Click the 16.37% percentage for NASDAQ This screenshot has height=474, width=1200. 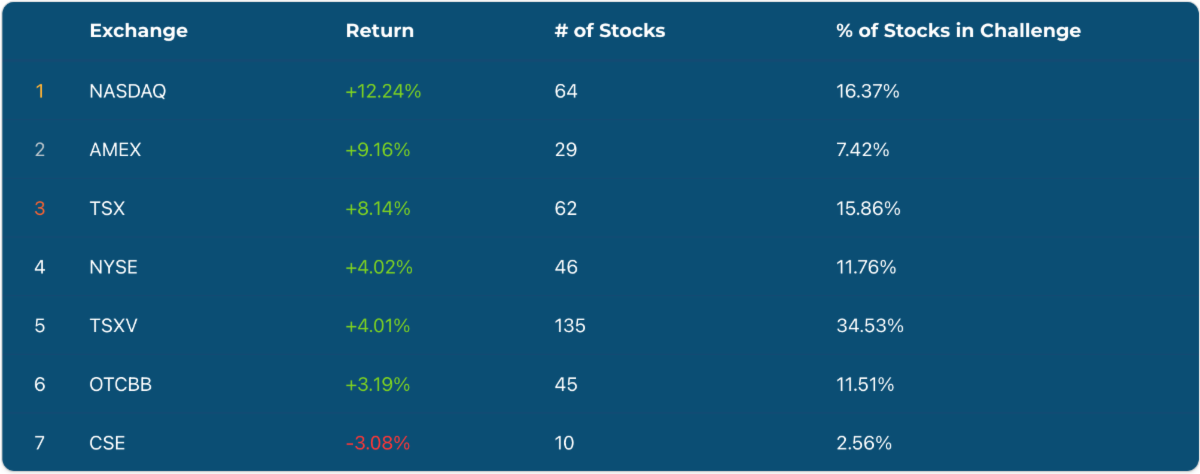pos(867,91)
